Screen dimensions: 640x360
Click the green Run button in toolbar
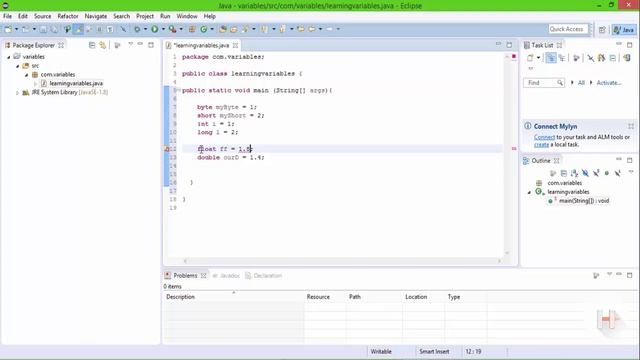pos(155,29)
